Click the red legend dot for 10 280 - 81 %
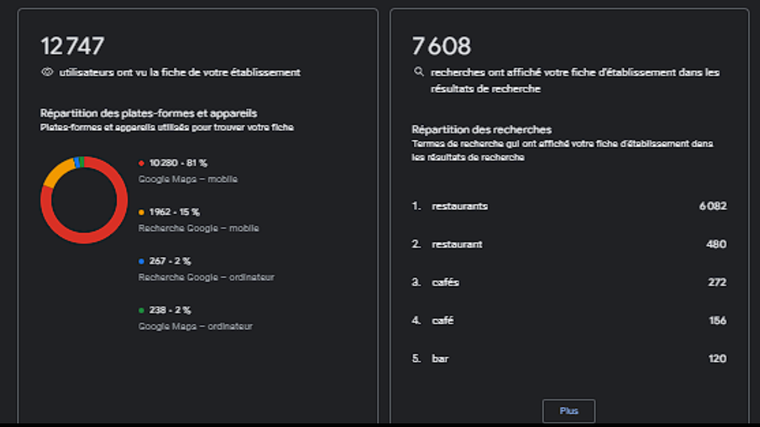Image resolution: width=760 pixels, height=427 pixels. pyautogui.click(x=142, y=162)
